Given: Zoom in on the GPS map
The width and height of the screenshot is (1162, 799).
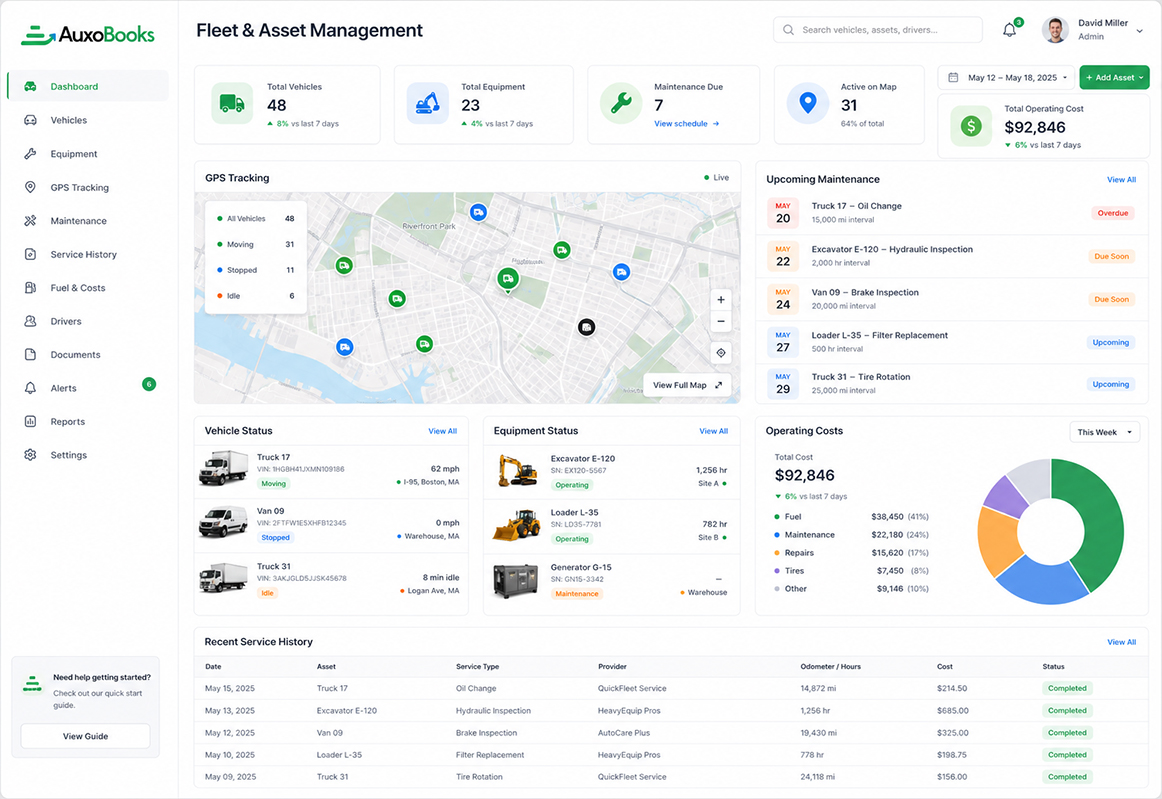Looking at the screenshot, I should (x=720, y=300).
